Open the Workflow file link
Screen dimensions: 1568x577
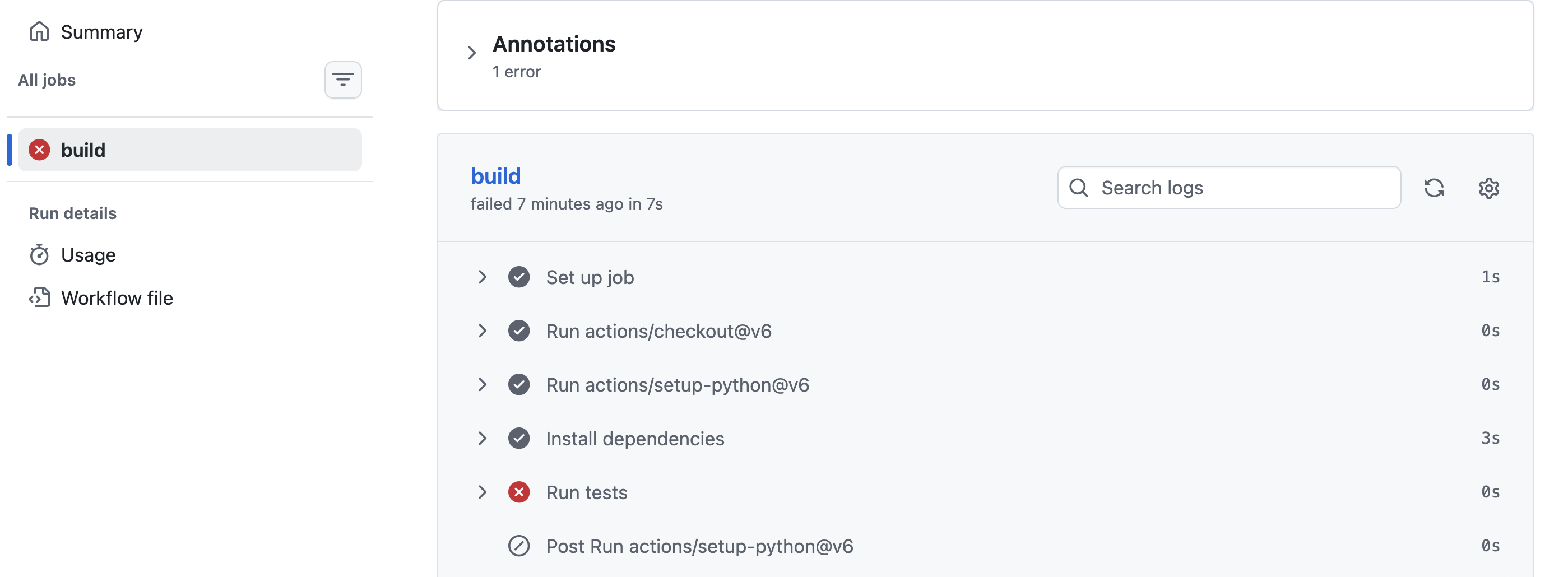pyautogui.click(x=117, y=298)
